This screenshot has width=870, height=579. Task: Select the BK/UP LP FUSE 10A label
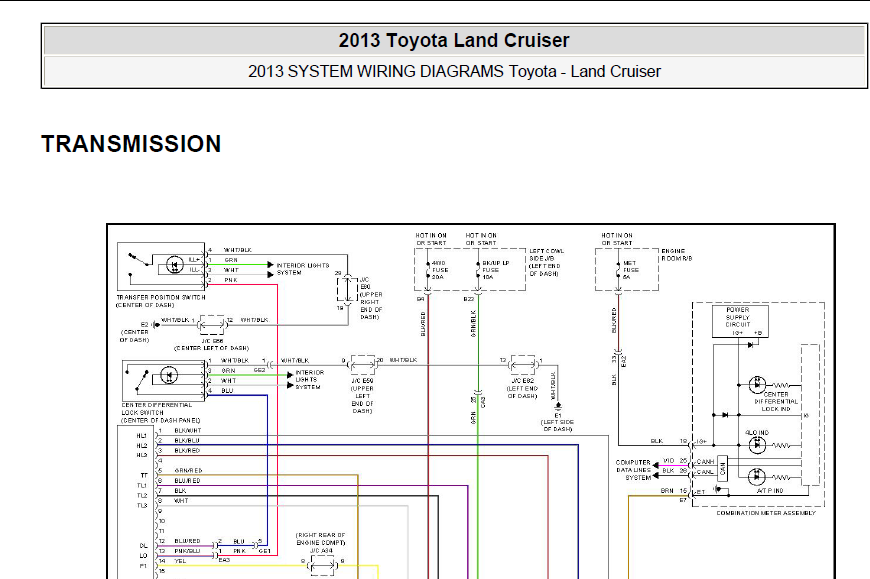tap(495, 270)
